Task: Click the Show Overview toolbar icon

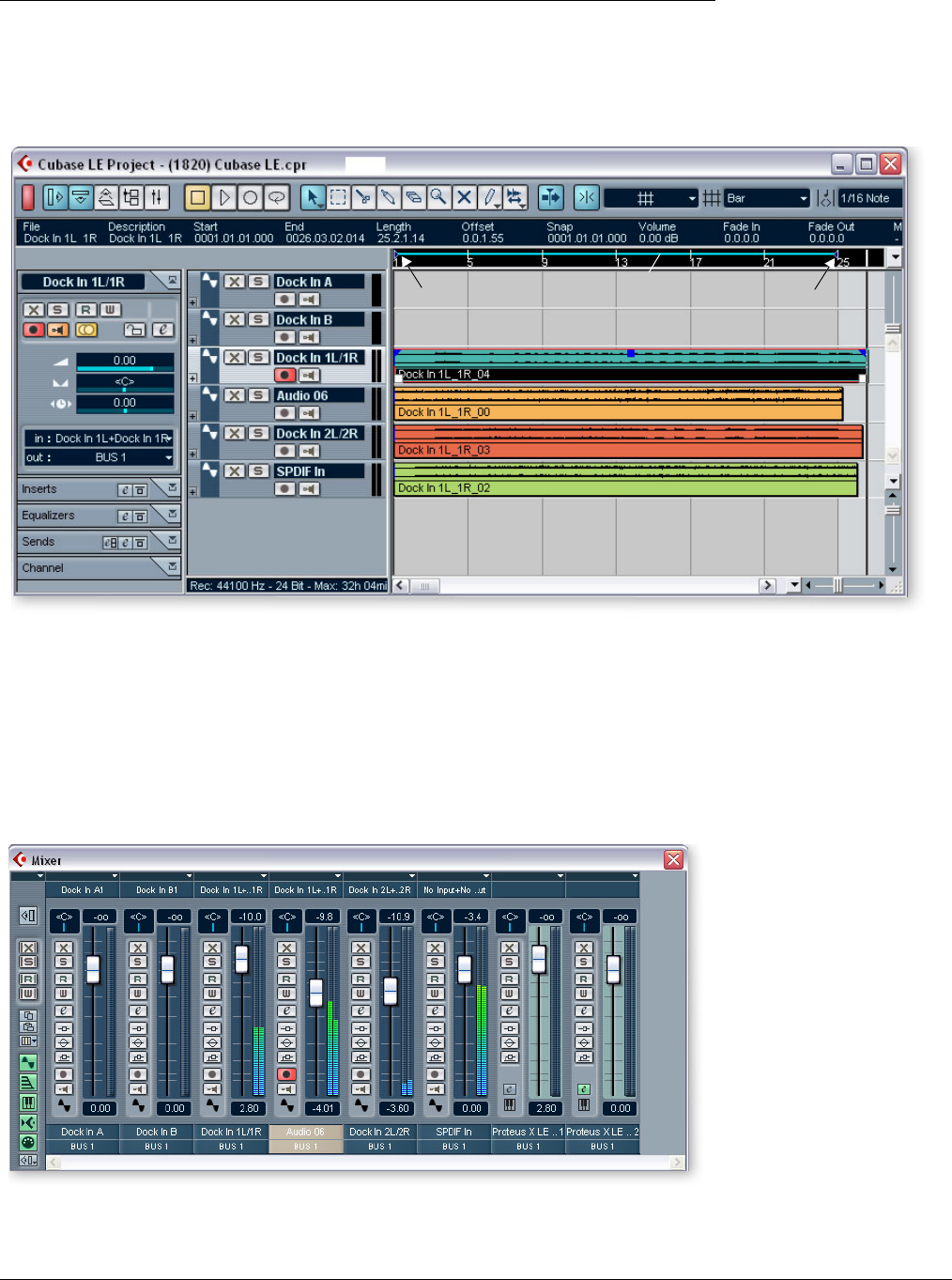Action: (106, 197)
